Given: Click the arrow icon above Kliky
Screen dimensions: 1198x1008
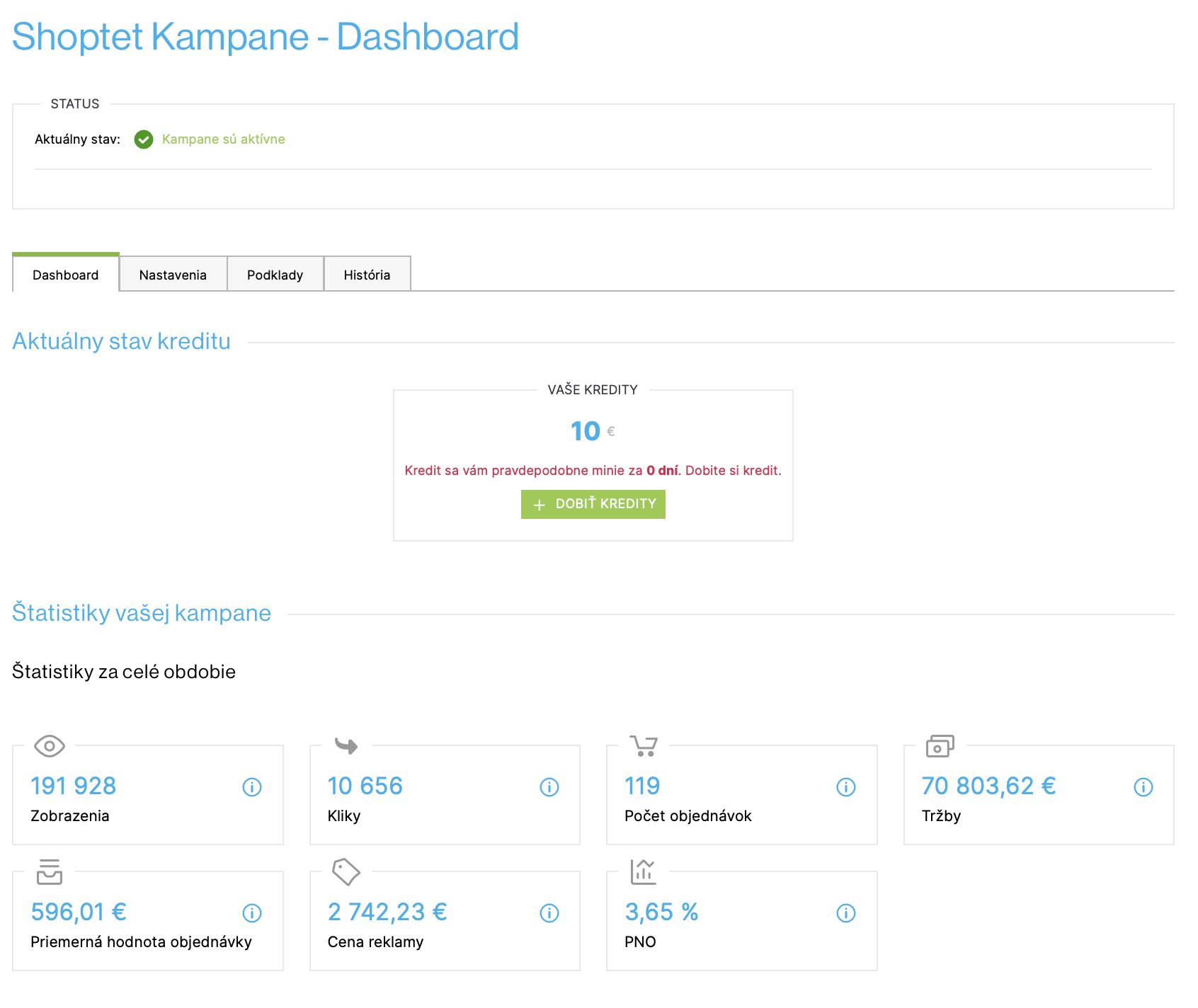Looking at the screenshot, I should tap(346, 745).
